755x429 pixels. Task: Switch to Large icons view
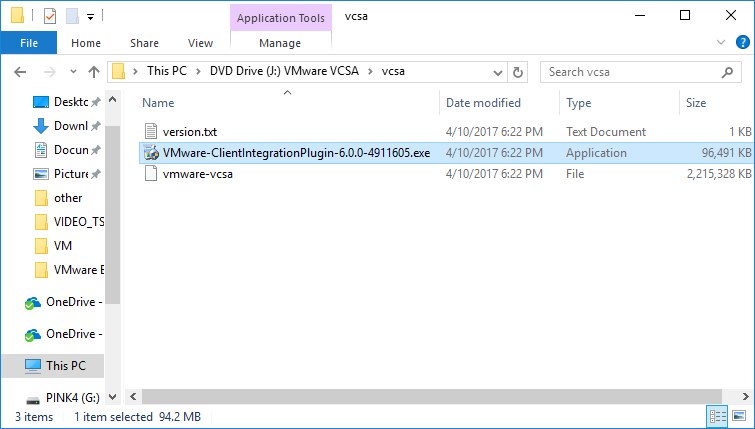(x=739, y=416)
